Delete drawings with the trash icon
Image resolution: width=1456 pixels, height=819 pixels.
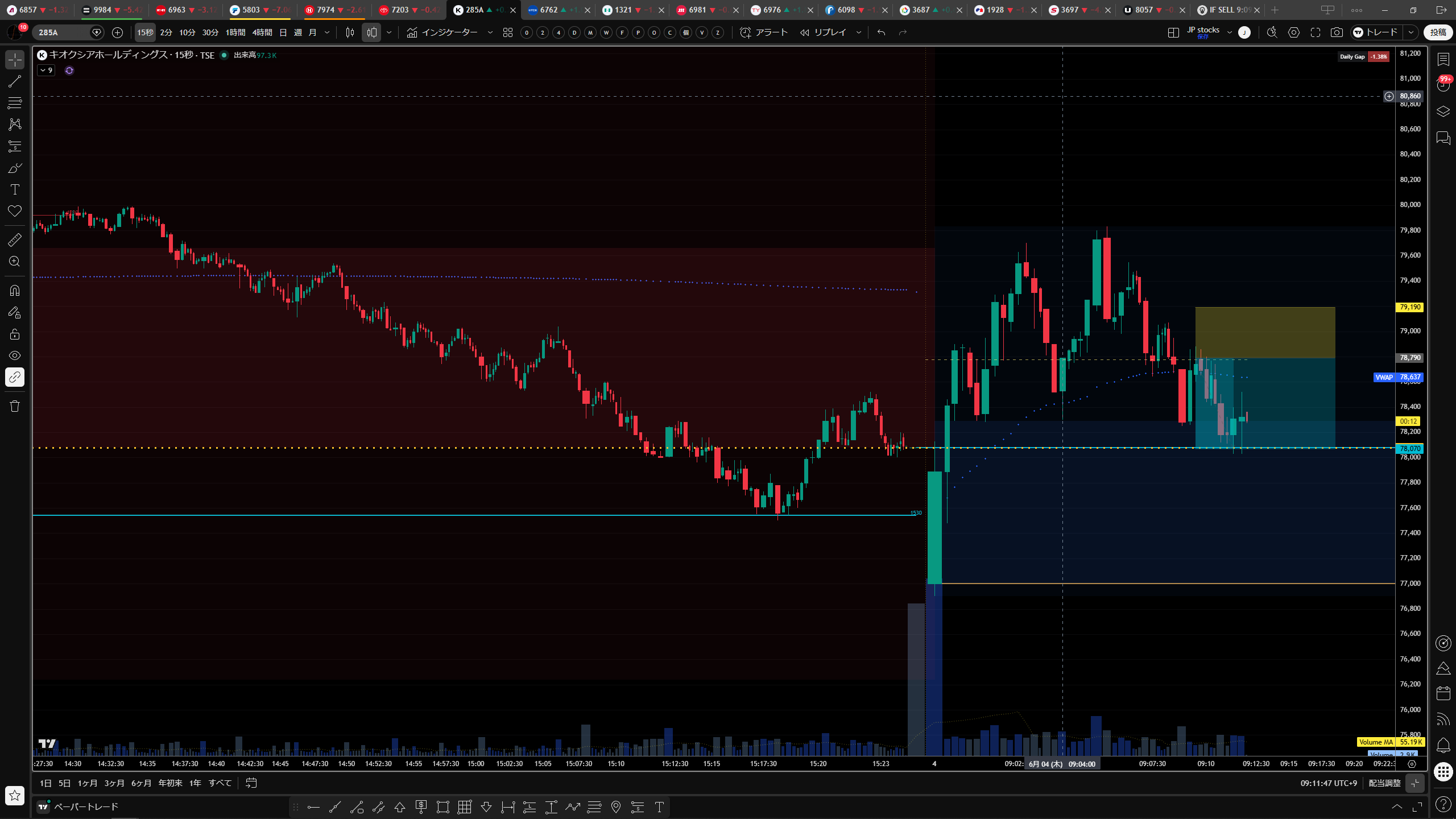coord(15,406)
